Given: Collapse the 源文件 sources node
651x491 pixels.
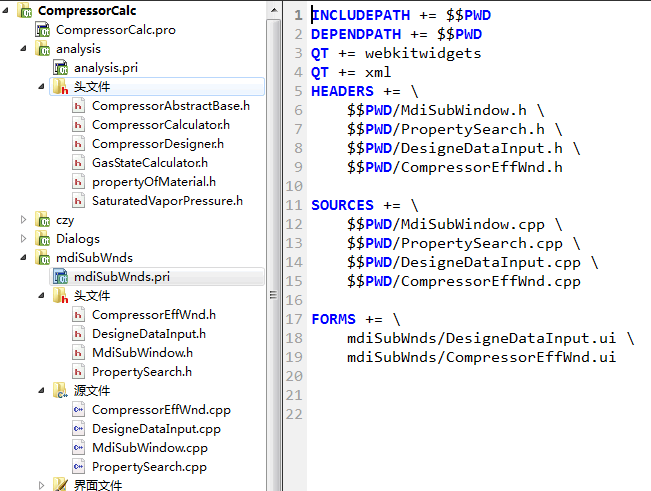Looking at the screenshot, I should (42, 391).
